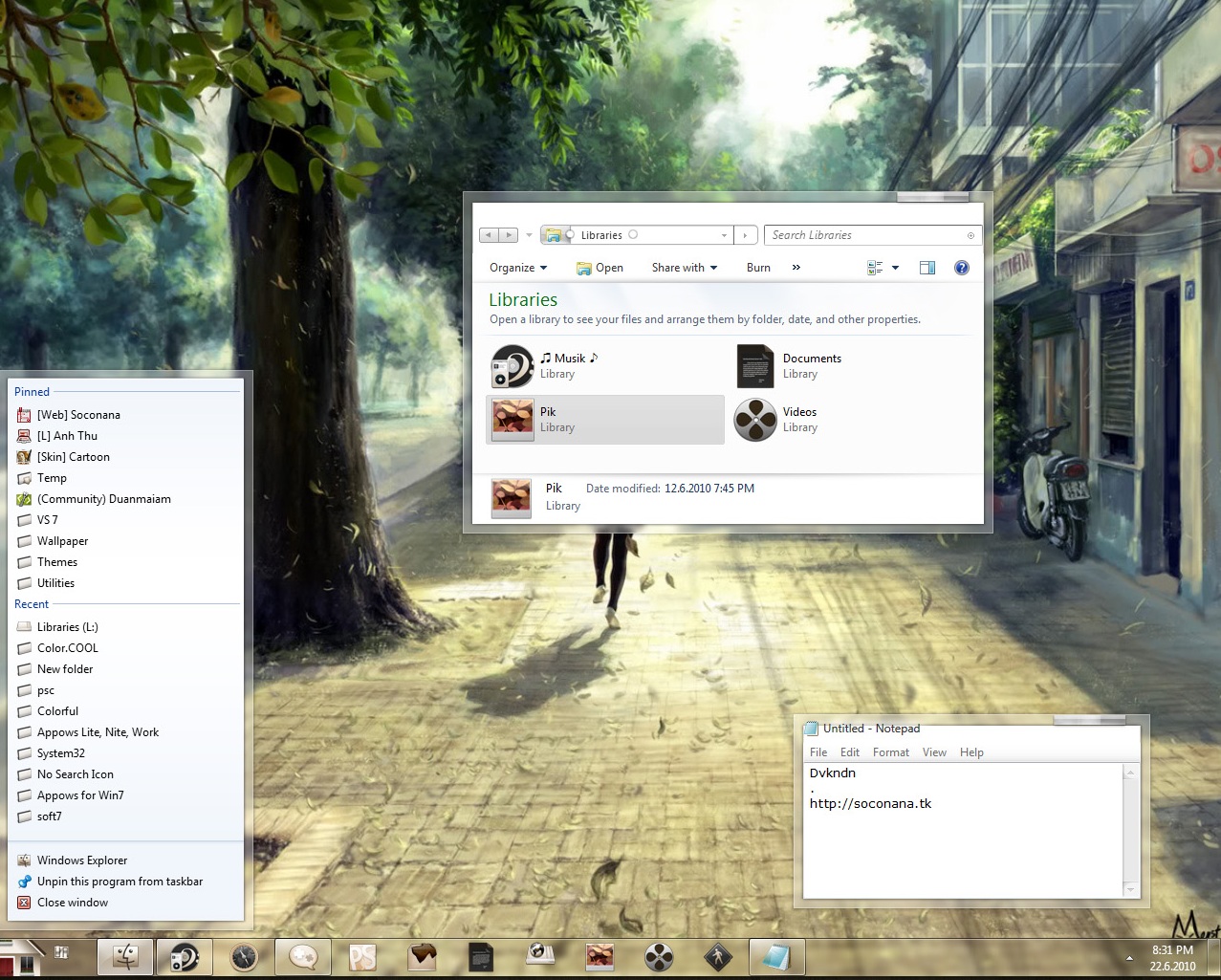Launch Notepad from the taskbar dock
This screenshot has width=1221, height=980.
click(776, 957)
